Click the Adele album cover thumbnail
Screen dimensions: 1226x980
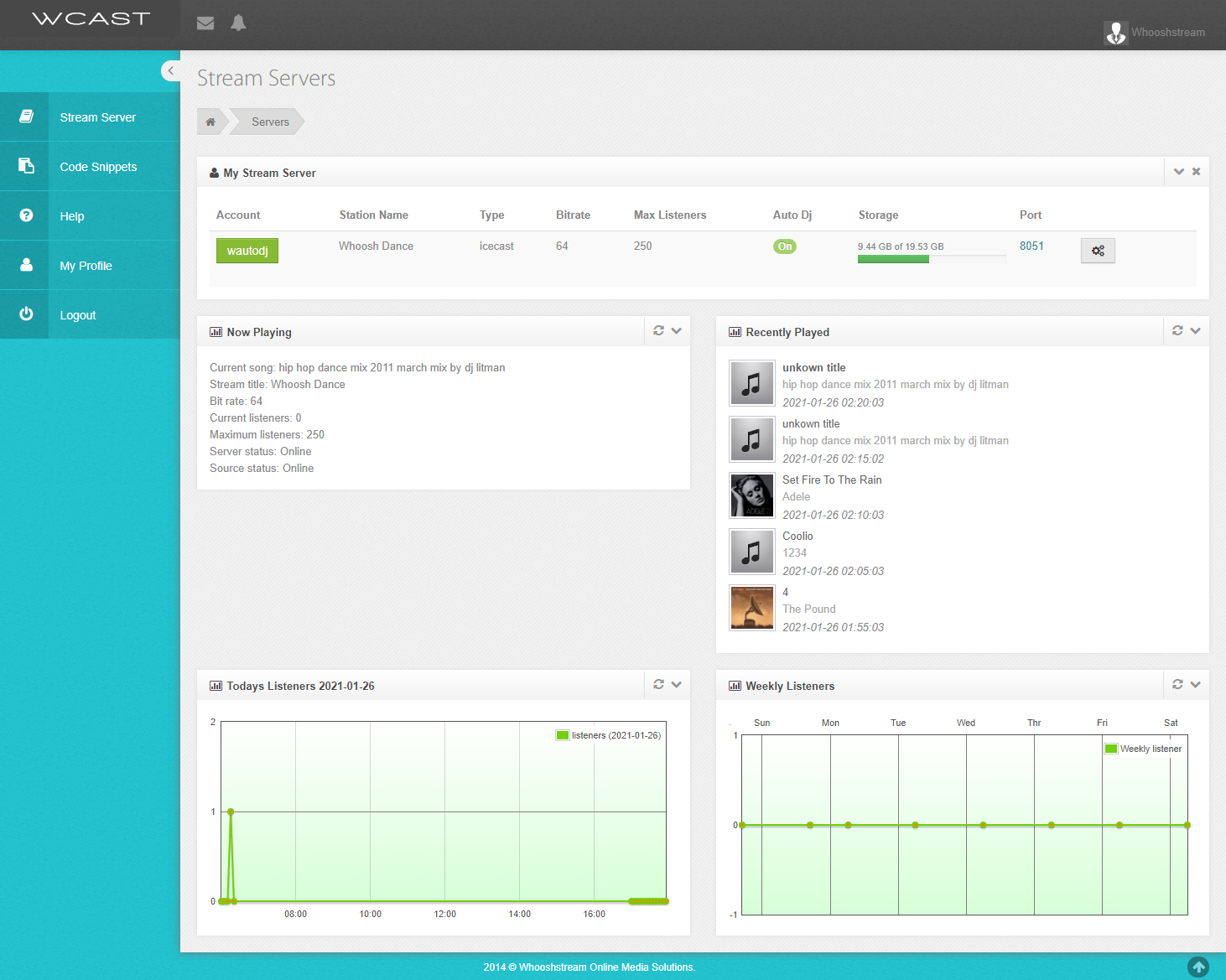[x=752, y=495]
